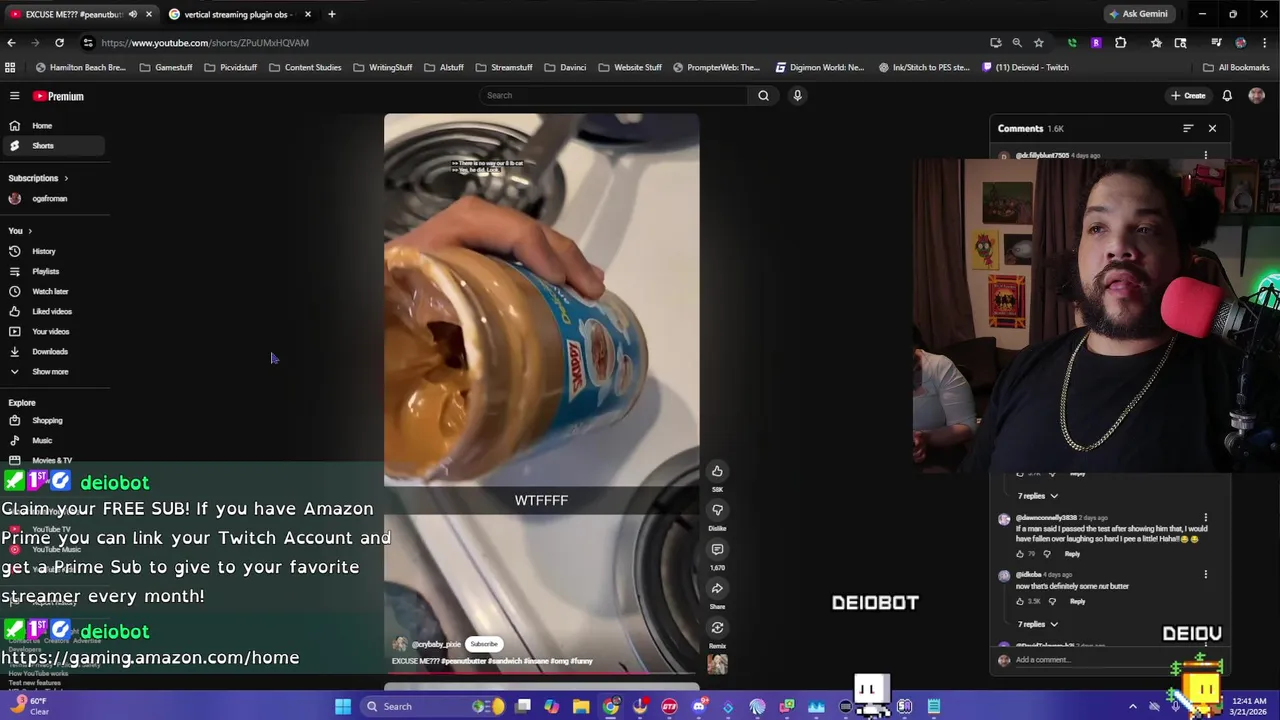Open the Deiovid Twitch bookmark
Screen dimensions: 1280x720
1025,68
